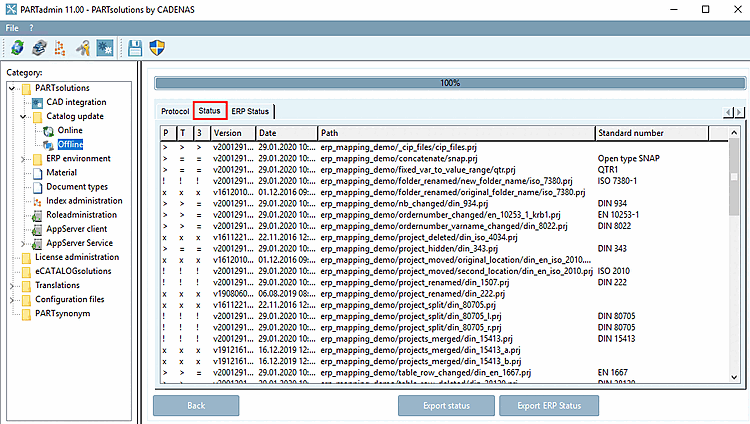Select Online under Catalog update
Image resolution: width=750 pixels, height=424 pixels.
70,130
